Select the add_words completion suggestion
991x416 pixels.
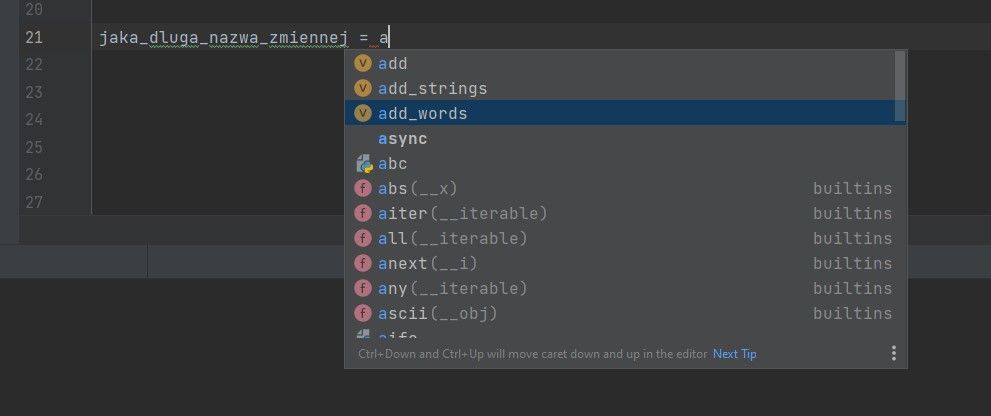click(423, 113)
